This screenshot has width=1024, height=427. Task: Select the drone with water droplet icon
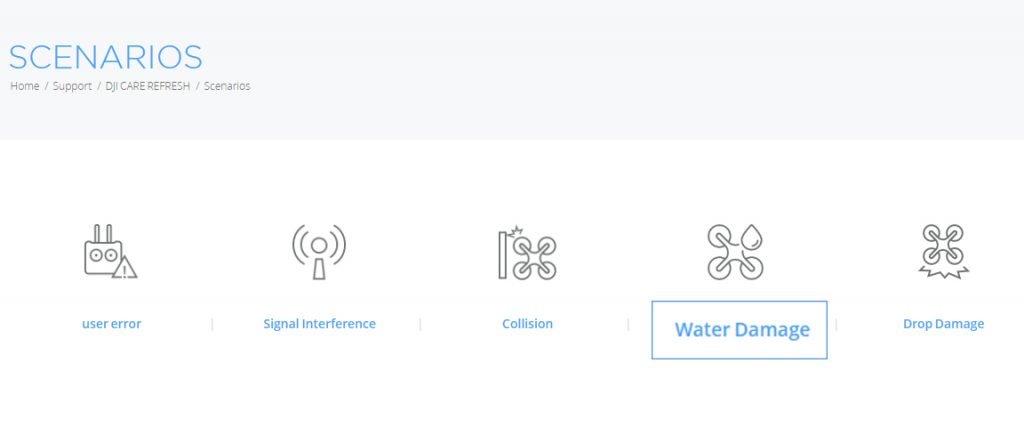[735, 252]
